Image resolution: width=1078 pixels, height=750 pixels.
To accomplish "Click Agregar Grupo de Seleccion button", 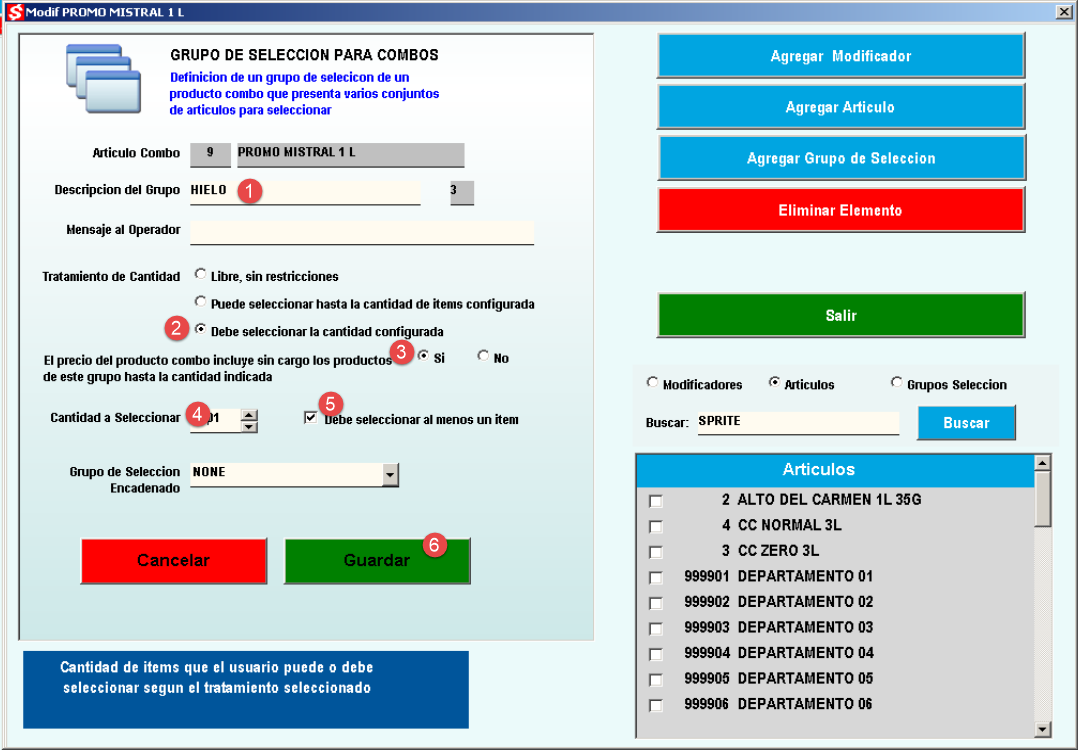I will (841, 158).
